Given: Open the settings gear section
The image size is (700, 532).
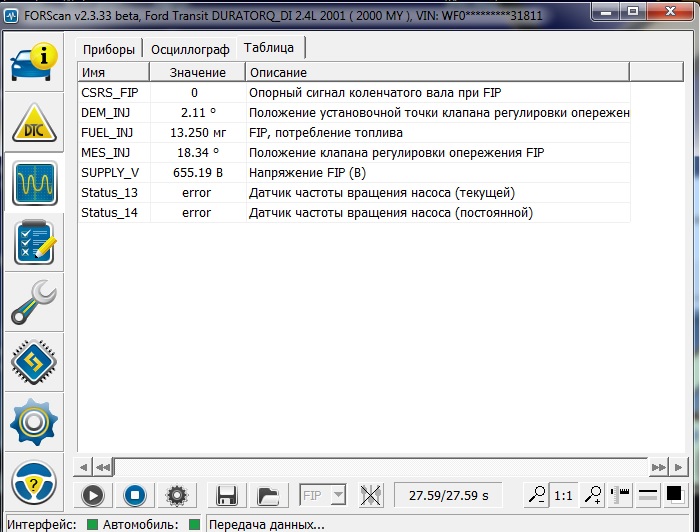Looking at the screenshot, I should tap(34, 422).
